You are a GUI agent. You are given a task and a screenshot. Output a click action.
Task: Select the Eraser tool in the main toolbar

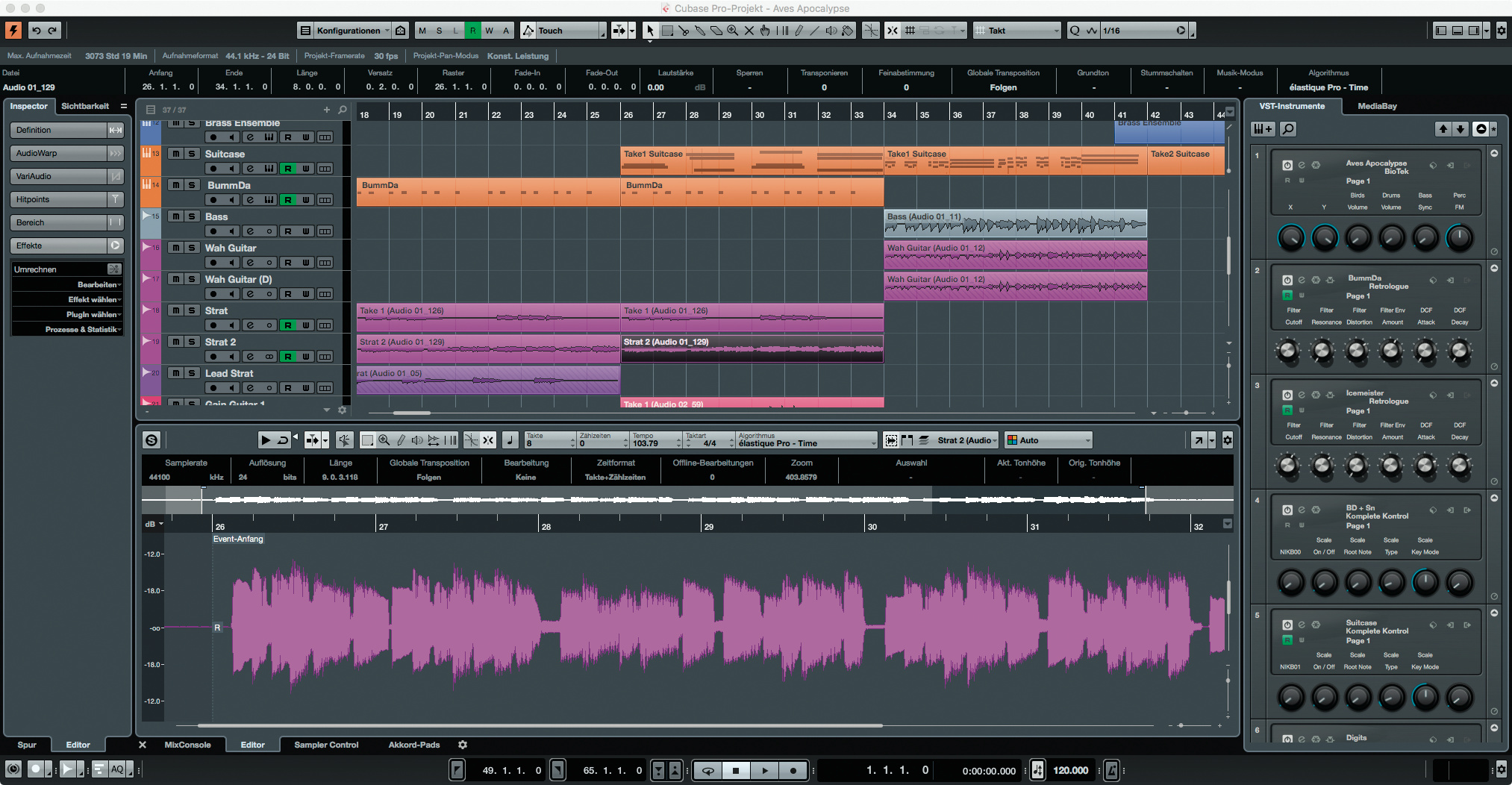(x=716, y=31)
